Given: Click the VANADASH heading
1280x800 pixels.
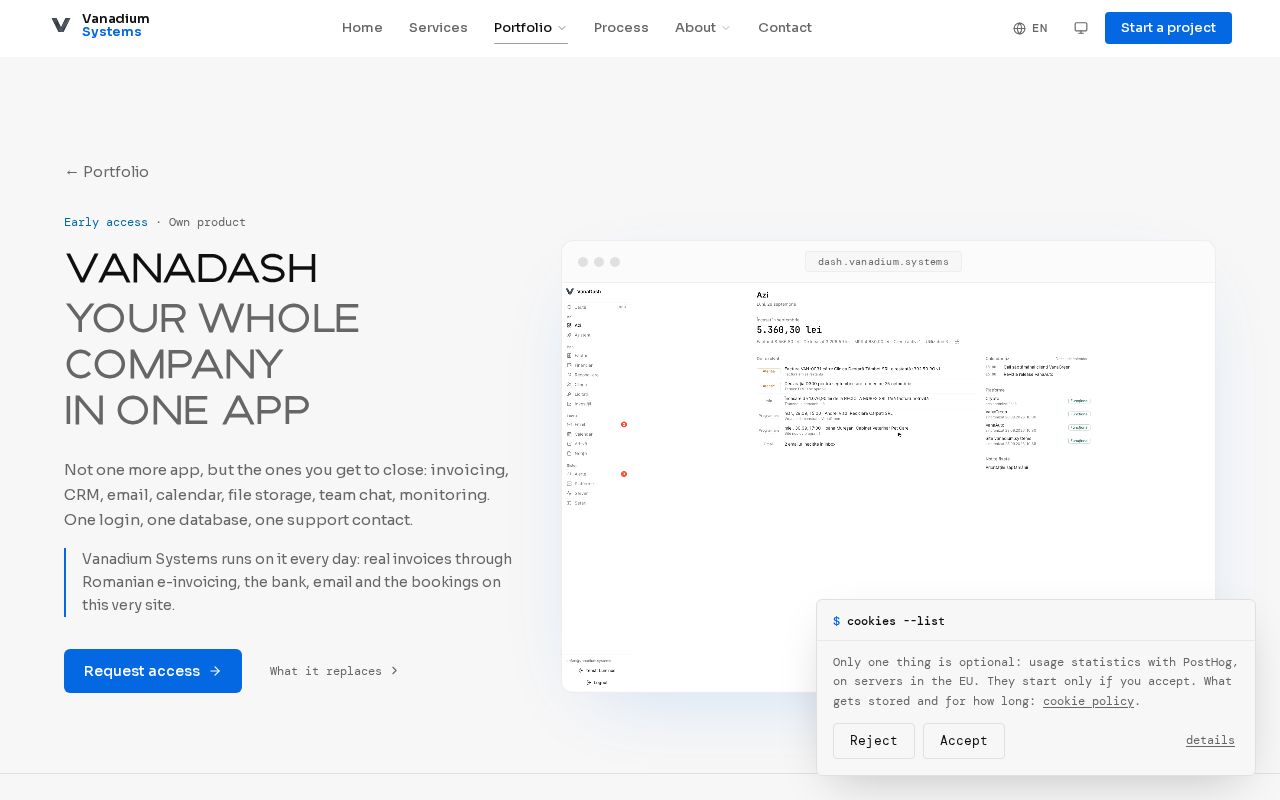Looking at the screenshot, I should pyautogui.click(x=191, y=269).
